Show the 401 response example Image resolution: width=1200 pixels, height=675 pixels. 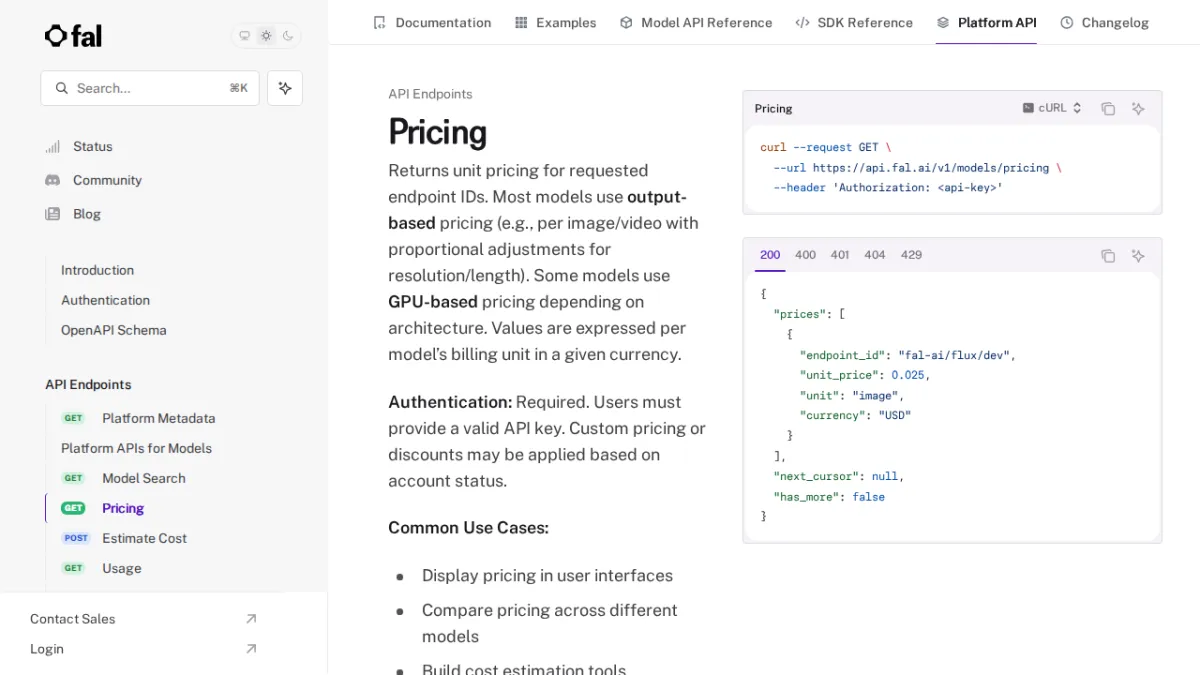coord(840,255)
